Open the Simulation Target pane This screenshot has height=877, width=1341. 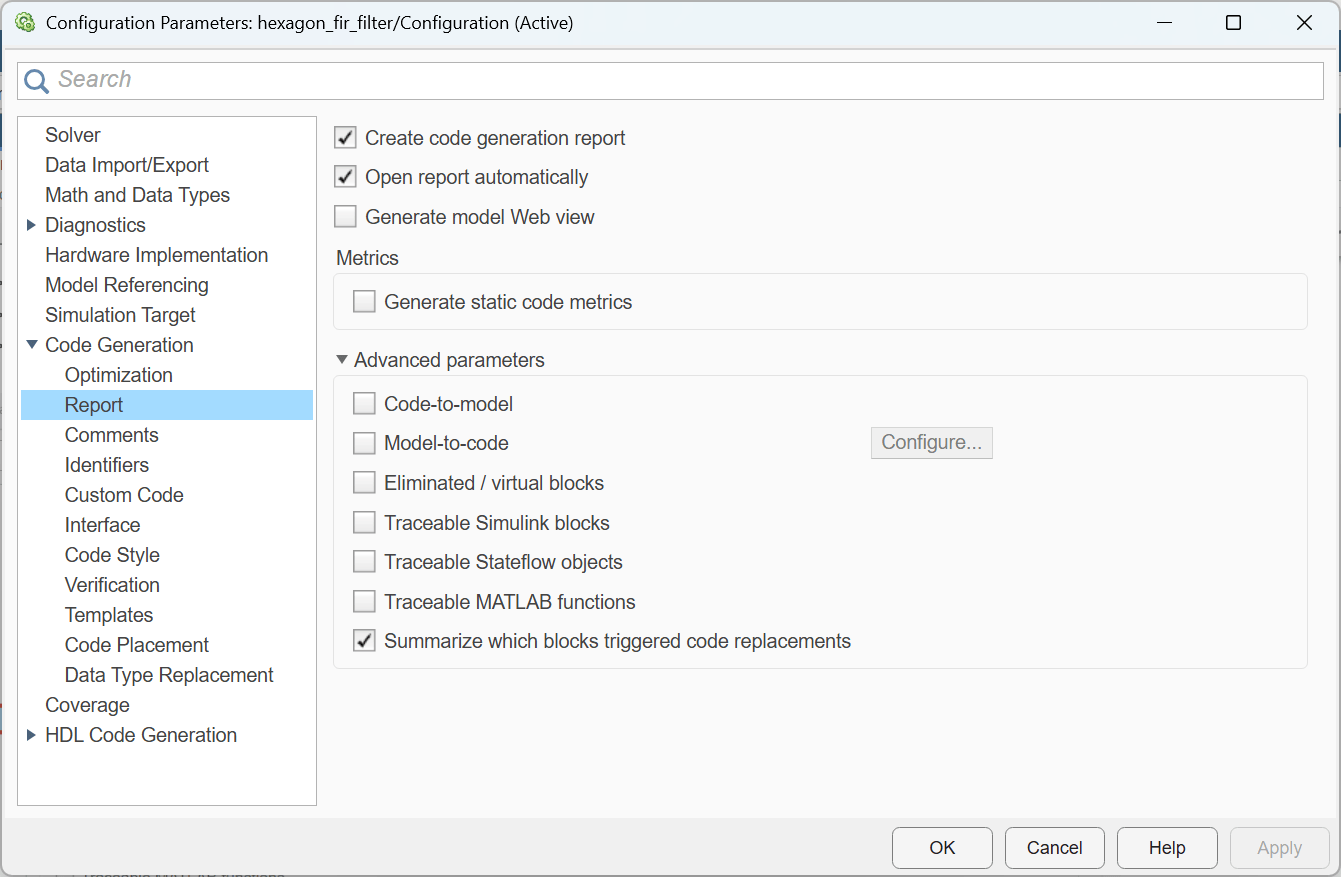120,315
